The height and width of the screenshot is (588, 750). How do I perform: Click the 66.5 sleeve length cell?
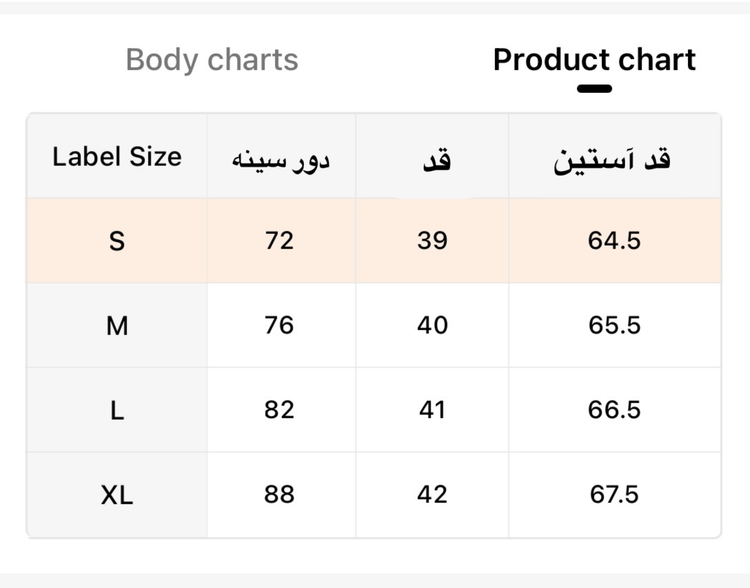click(615, 410)
